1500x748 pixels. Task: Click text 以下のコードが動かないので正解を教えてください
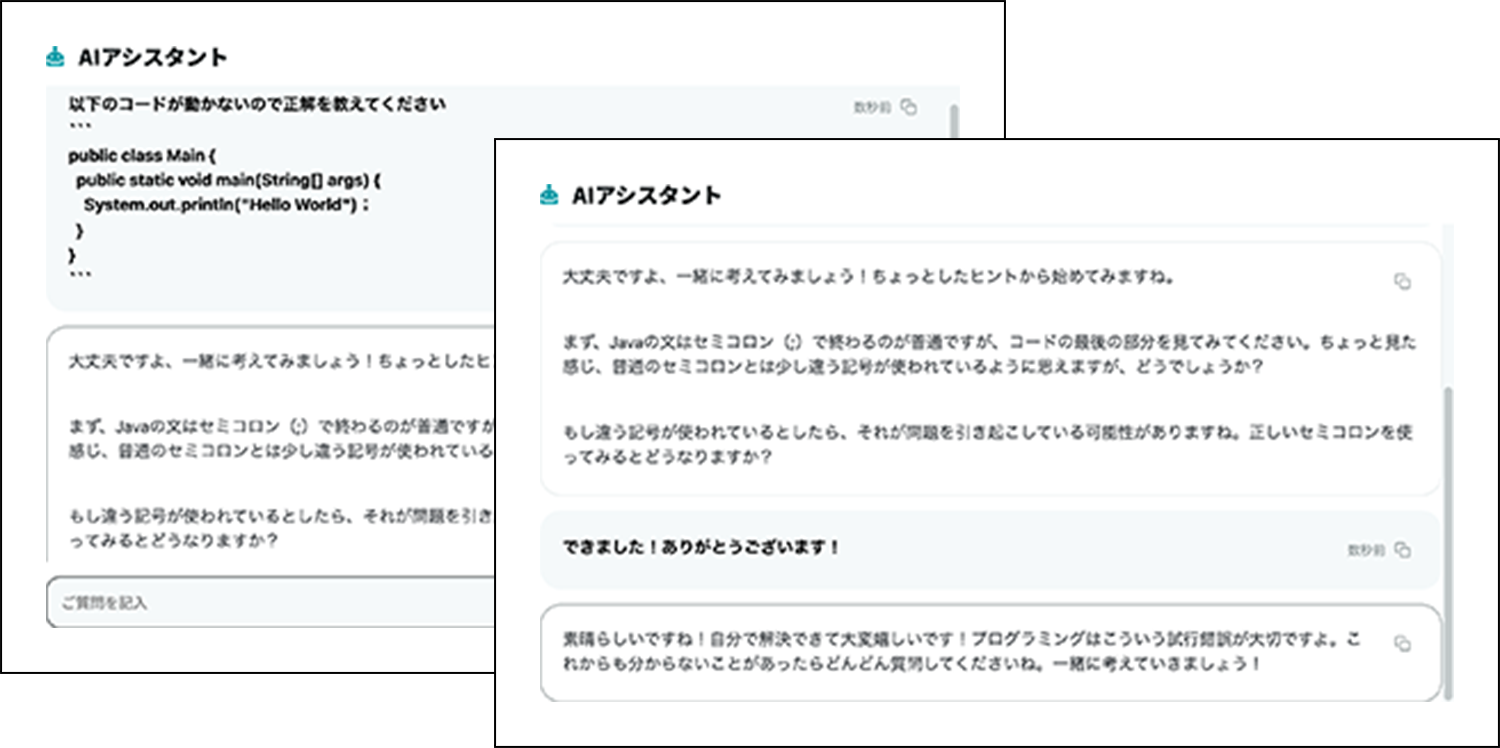257,104
